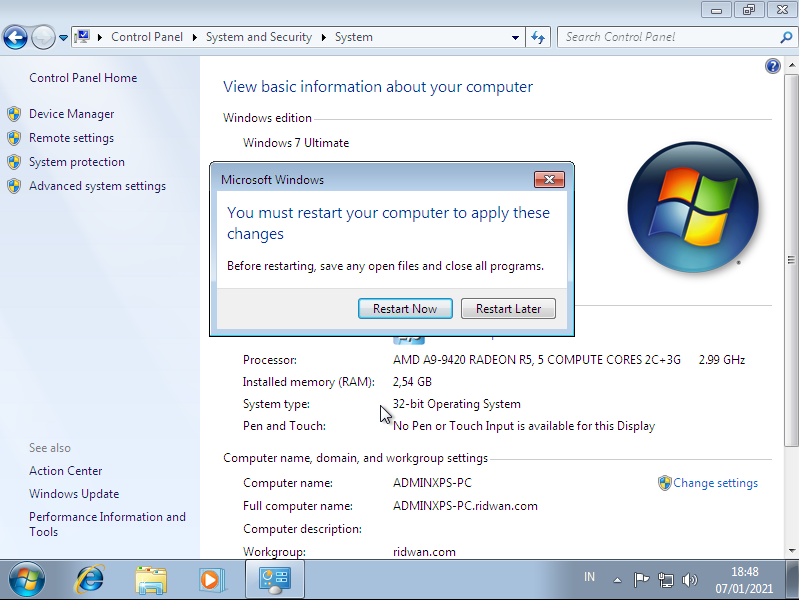Open Device Manager link
799x600 pixels.
click(71, 114)
